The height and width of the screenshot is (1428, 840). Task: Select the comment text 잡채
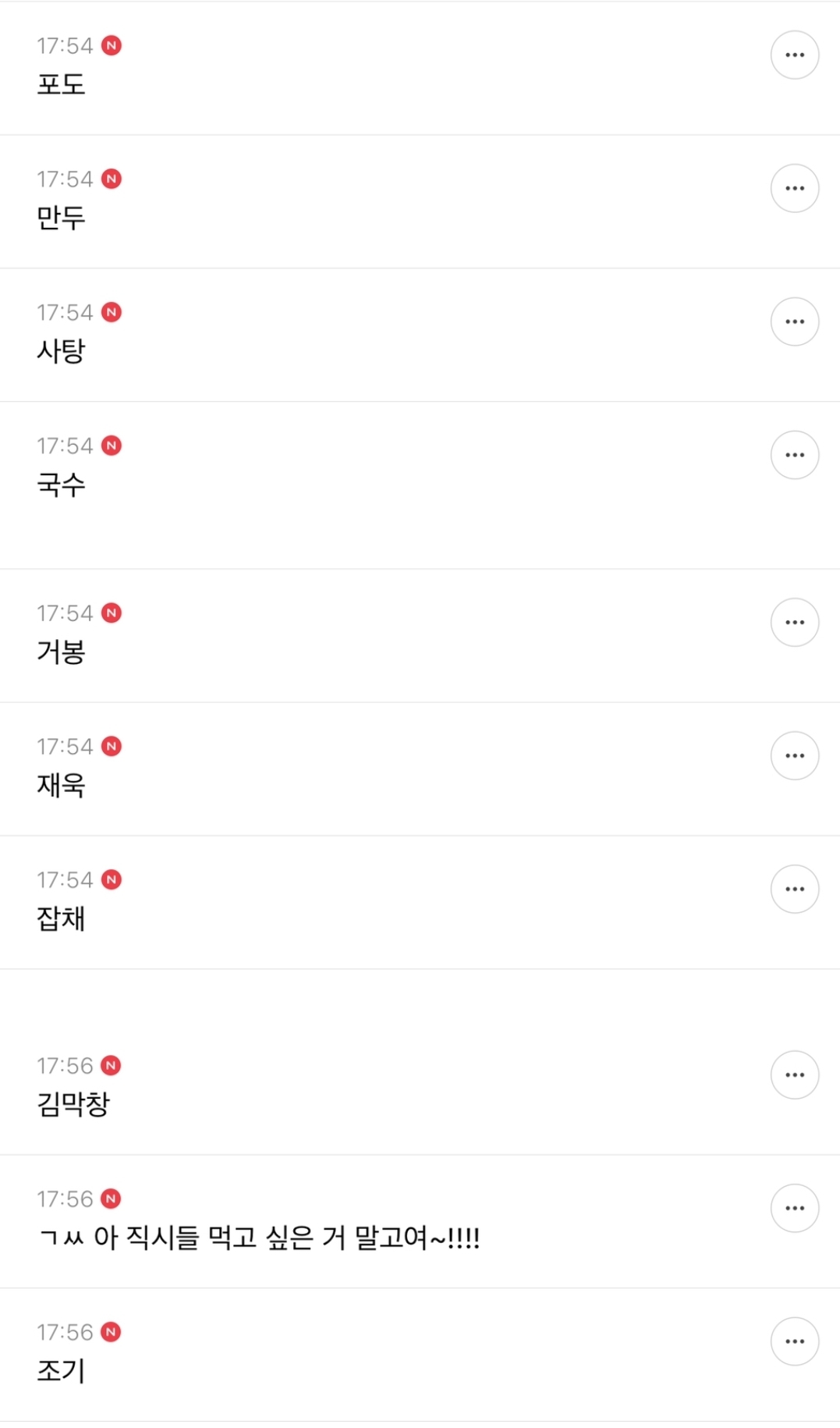[61, 918]
